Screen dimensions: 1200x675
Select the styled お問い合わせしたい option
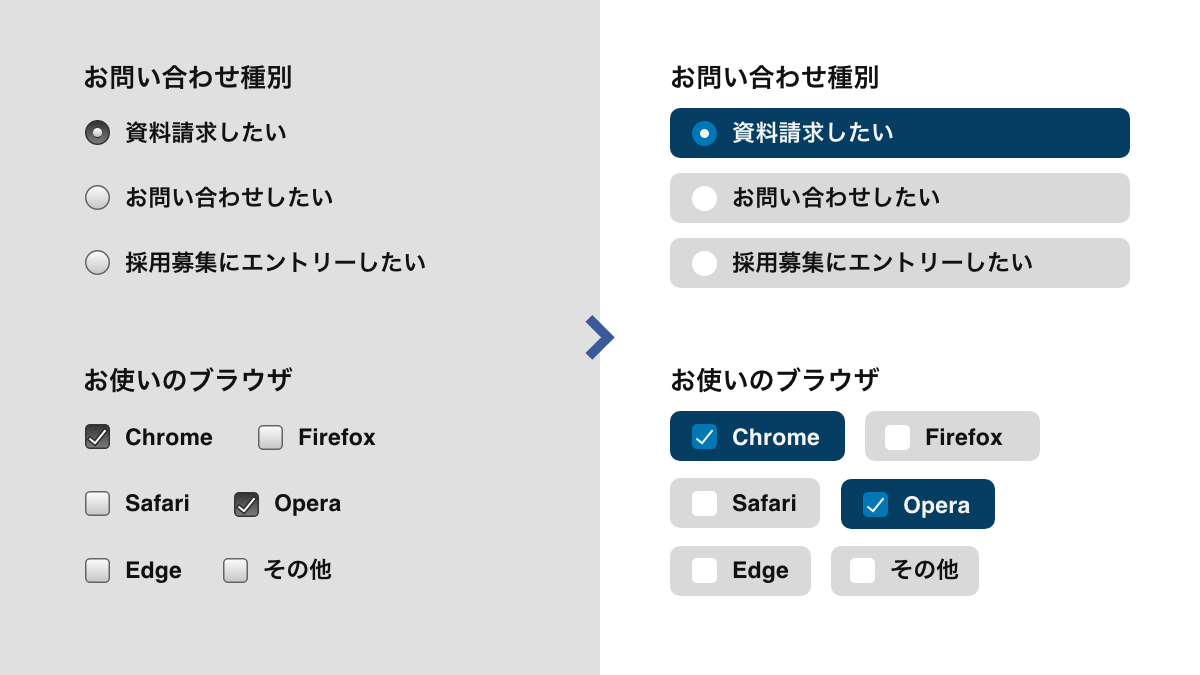[899, 198]
